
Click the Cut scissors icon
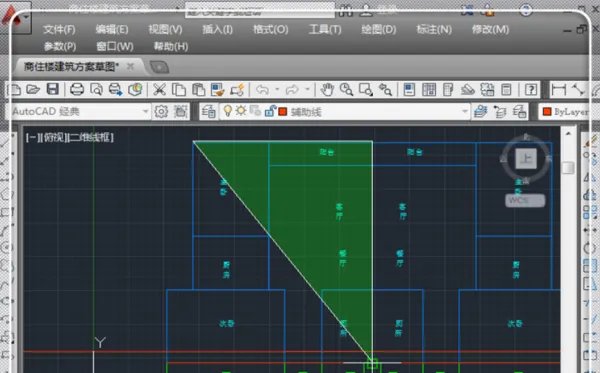click(159, 90)
